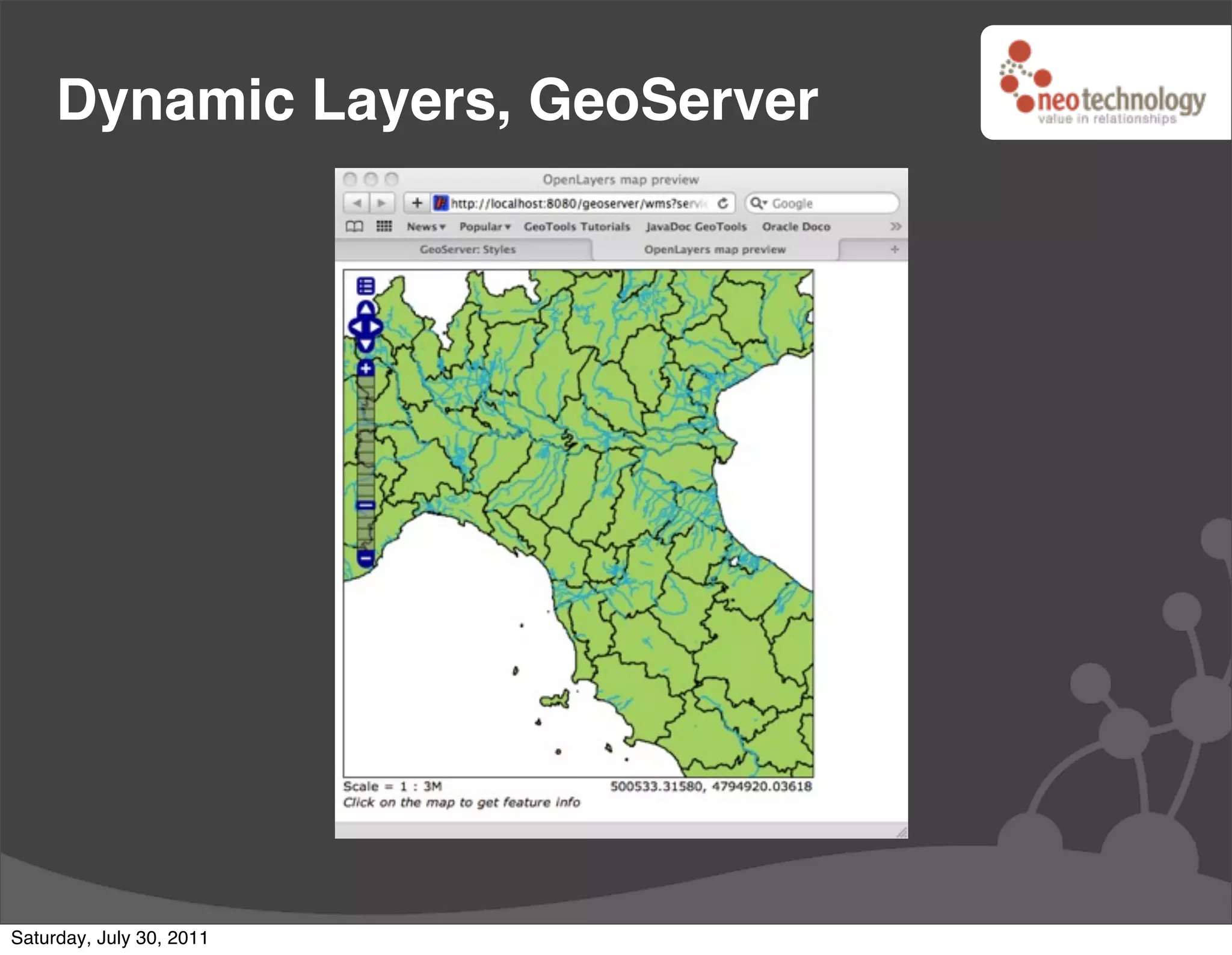Click the zoom window button
Image resolution: width=1232 pixels, height=955 pixels.
point(392,179)
